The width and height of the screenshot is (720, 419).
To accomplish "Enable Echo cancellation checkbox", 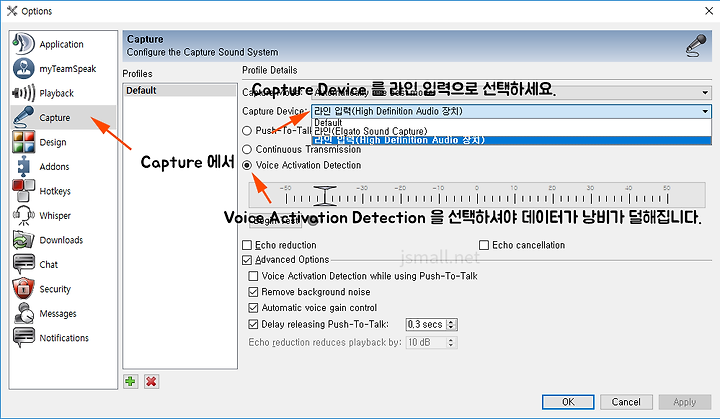I will [484, 245].
